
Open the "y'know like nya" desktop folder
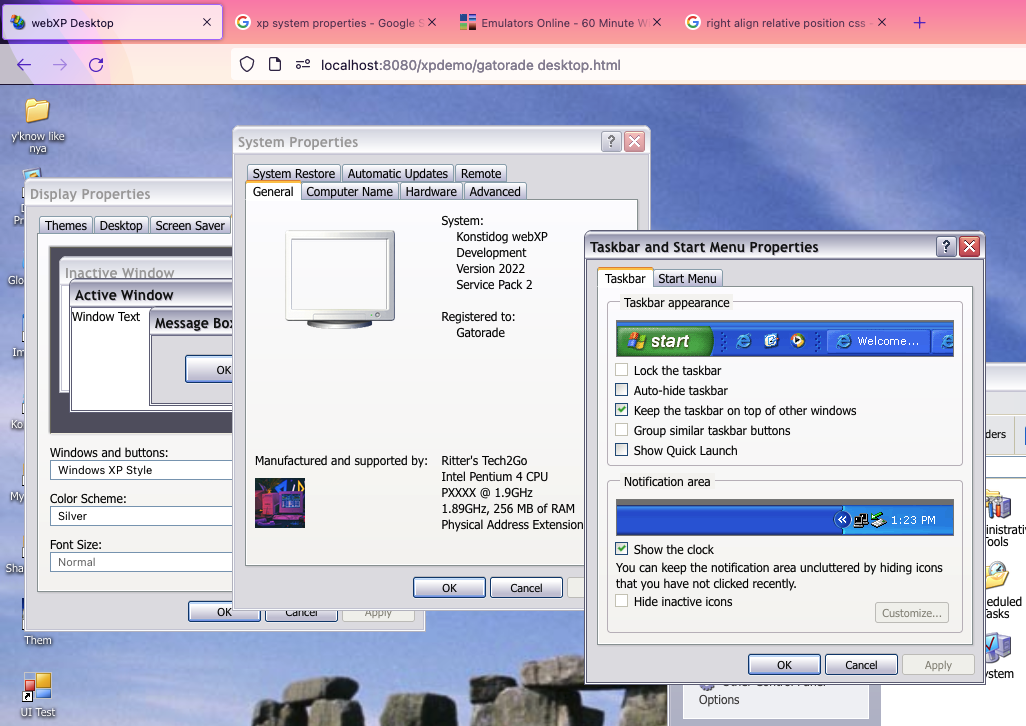[x=37, y=111]
